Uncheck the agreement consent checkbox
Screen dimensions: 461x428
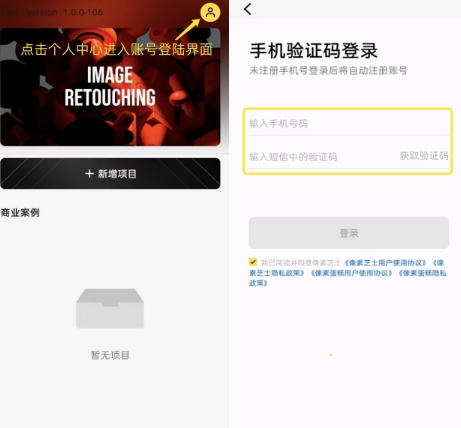[x=253, y=262]
